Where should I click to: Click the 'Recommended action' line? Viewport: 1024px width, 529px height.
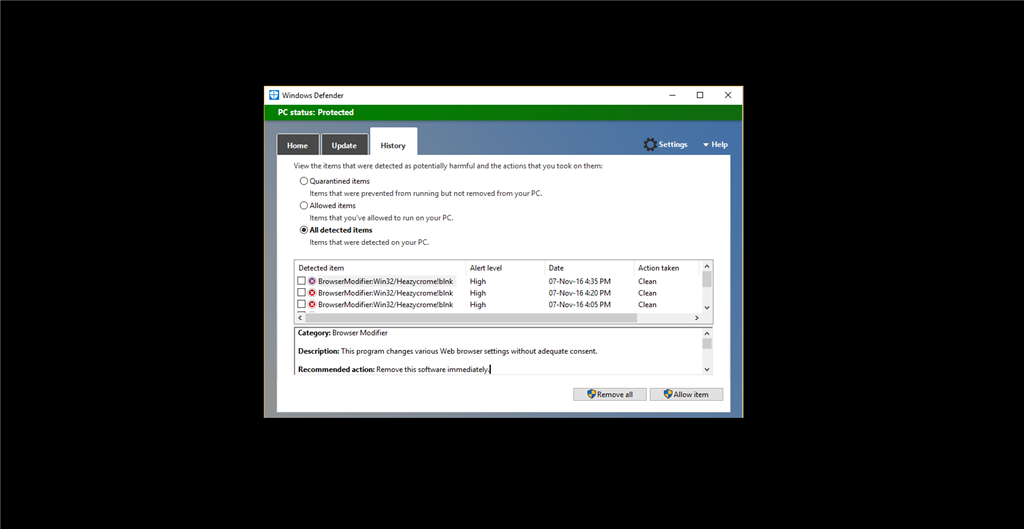point(393,370)
